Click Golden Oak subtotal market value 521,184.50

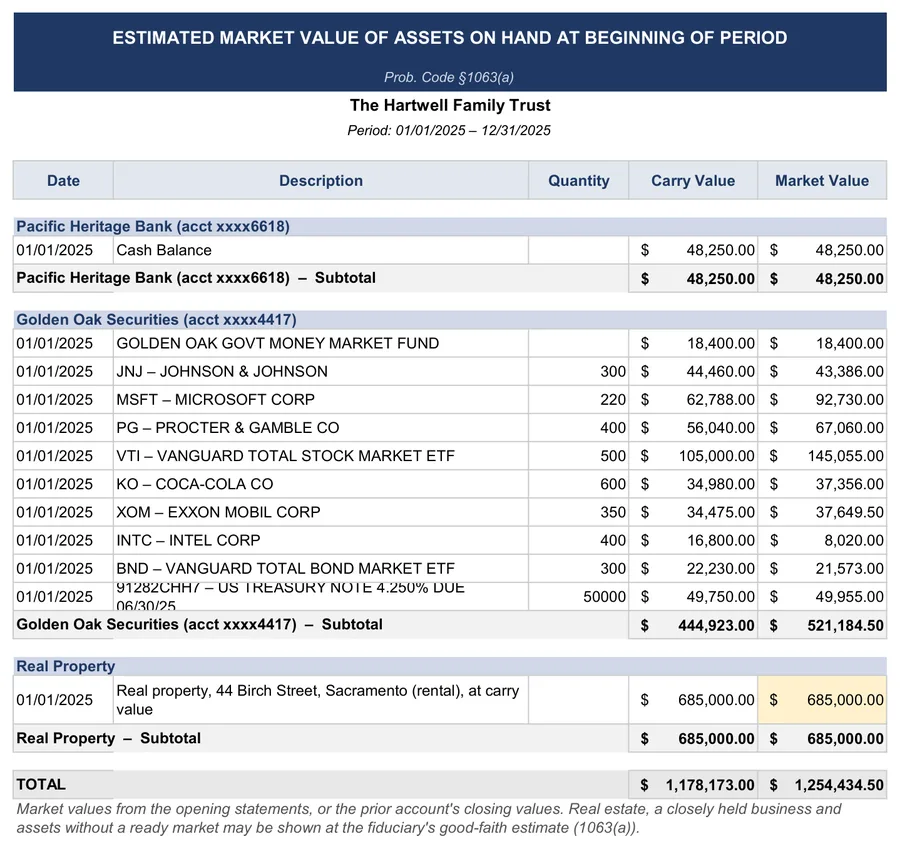click(x=822, y=625)
